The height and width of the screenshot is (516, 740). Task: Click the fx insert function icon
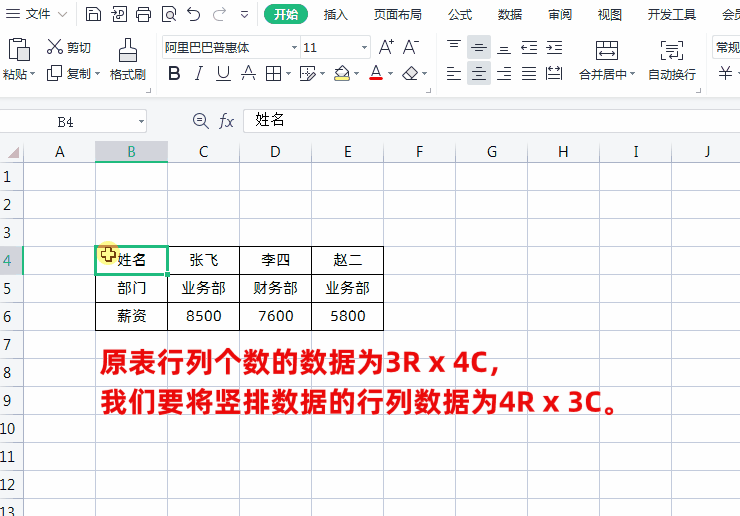click(226, 121)
